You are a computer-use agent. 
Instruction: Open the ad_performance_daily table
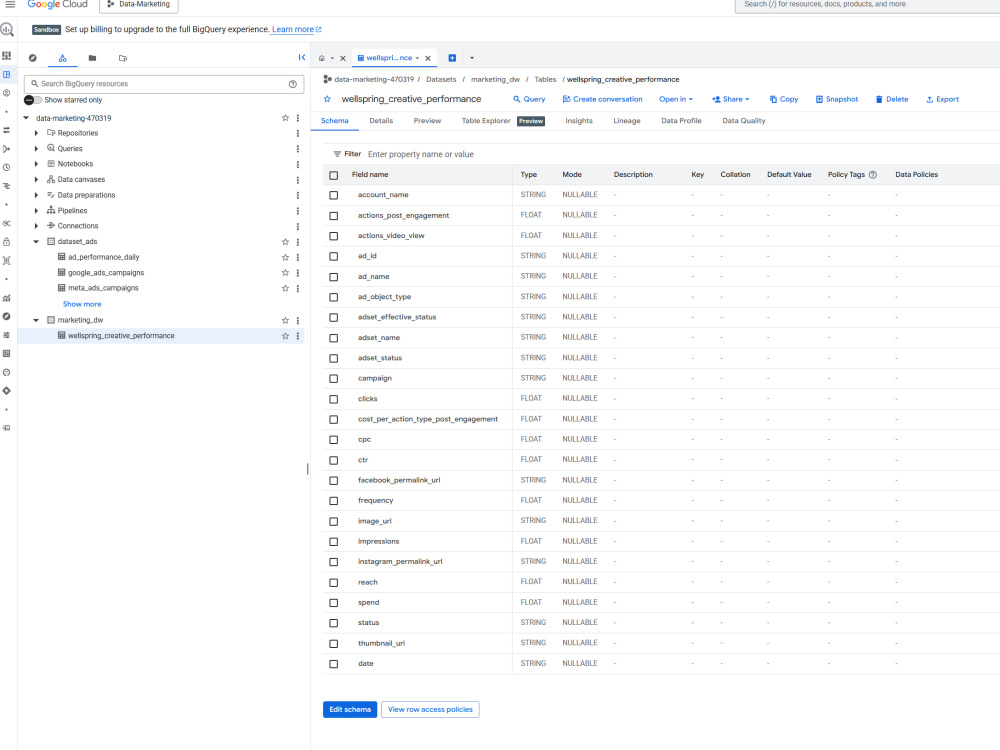pyautogui.click(x=103, y=257)
